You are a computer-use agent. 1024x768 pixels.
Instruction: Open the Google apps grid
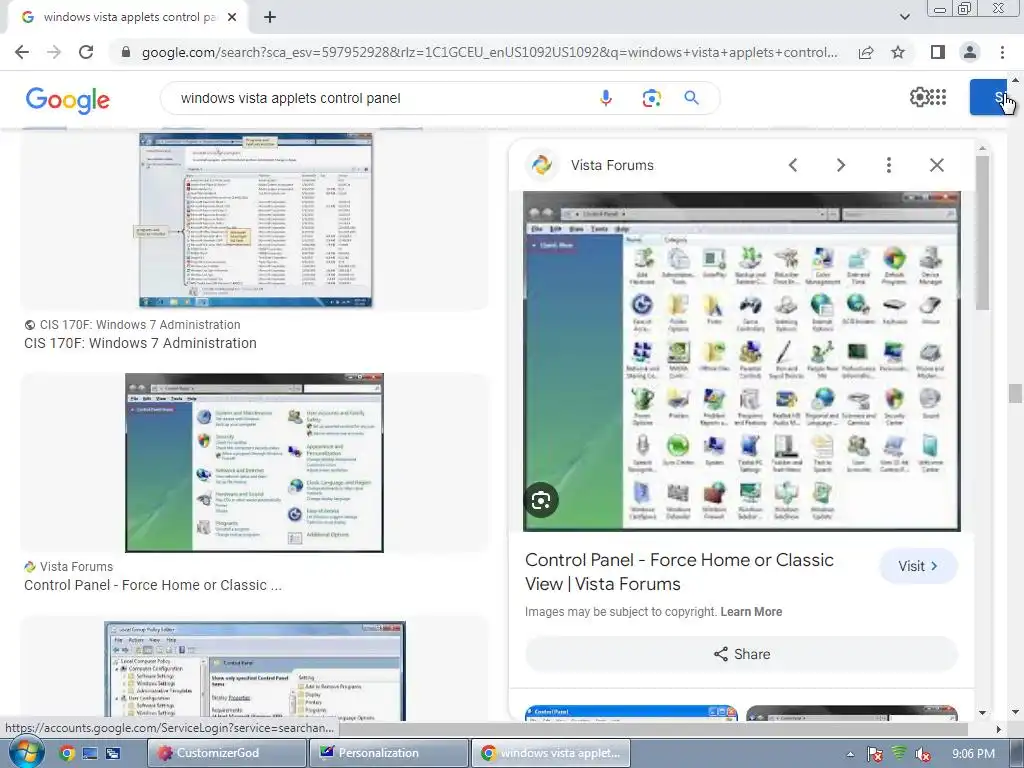[938, 97]
